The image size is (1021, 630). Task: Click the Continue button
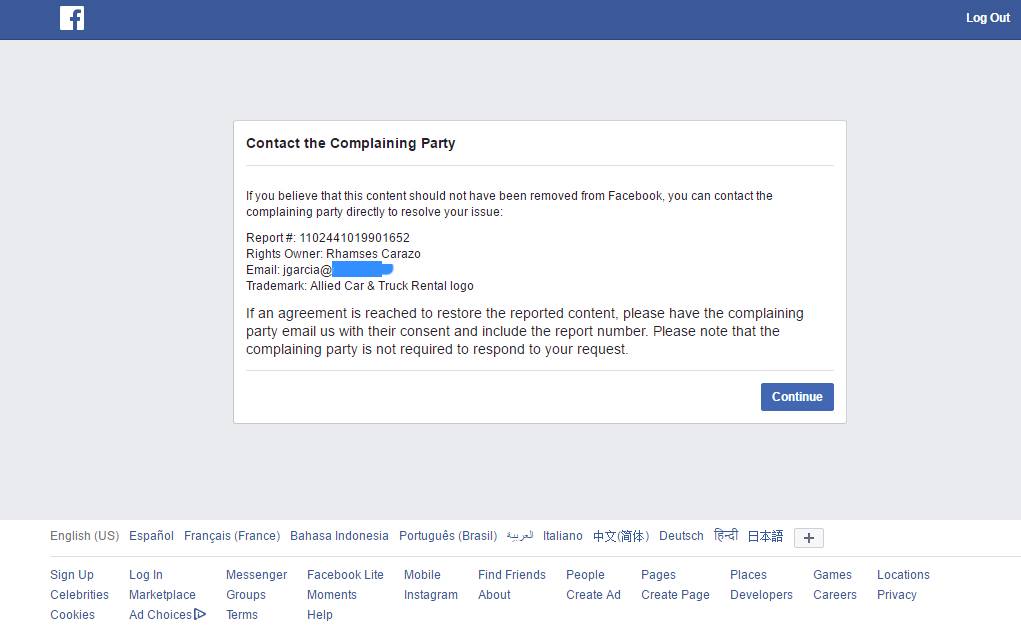coord(797,397)
